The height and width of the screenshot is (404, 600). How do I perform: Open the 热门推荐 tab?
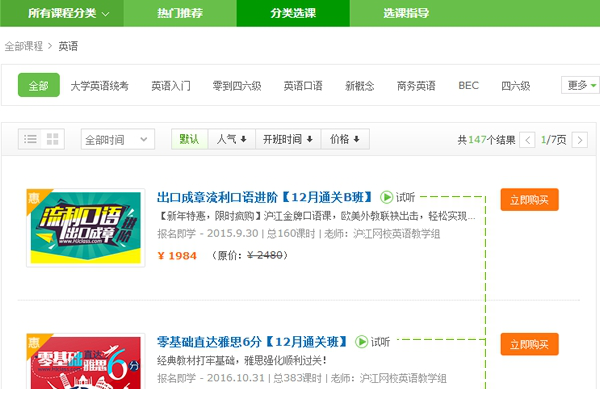point(181,13)
